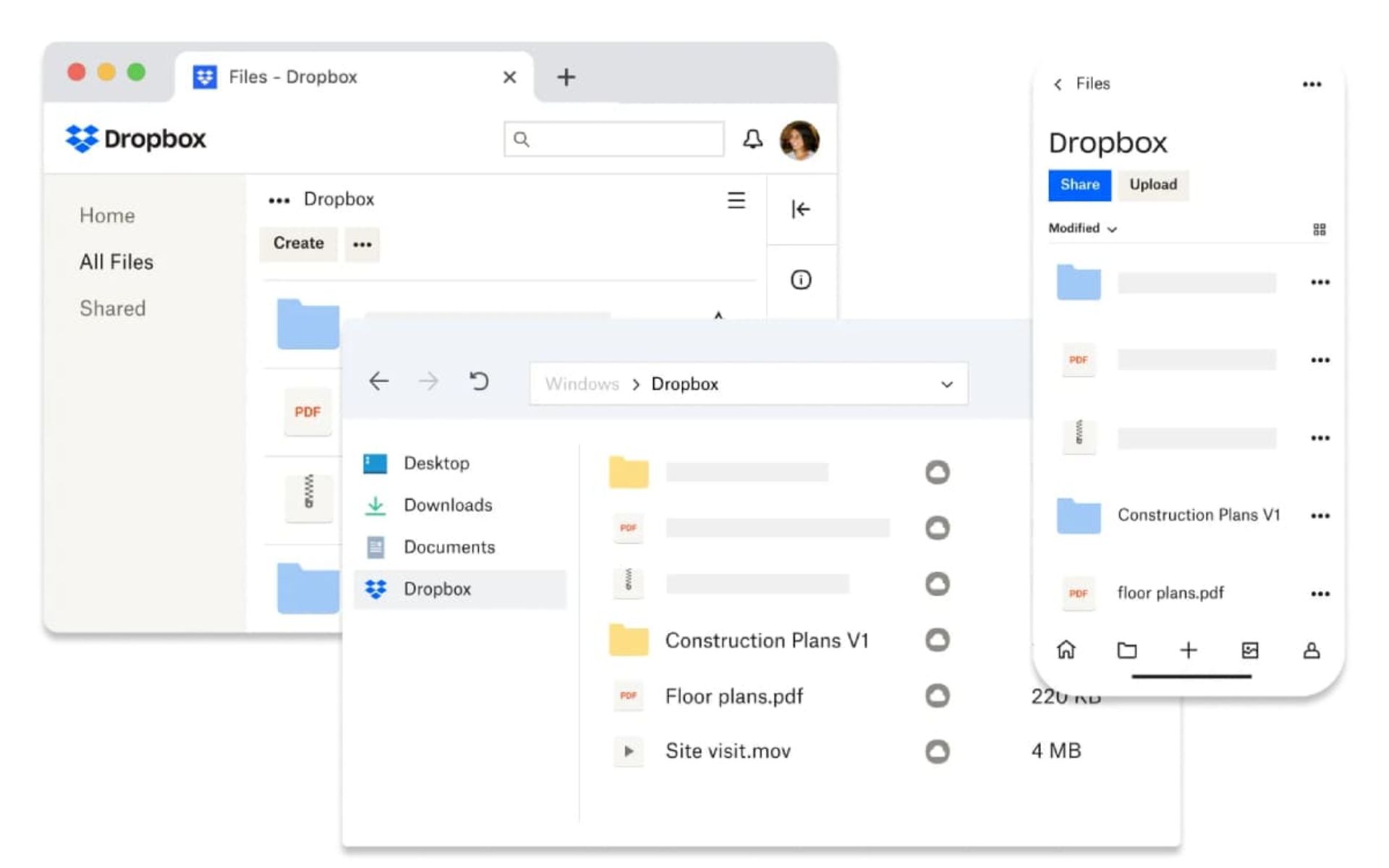Tap Home icon in mobile bottom bar

(1066, 650)
